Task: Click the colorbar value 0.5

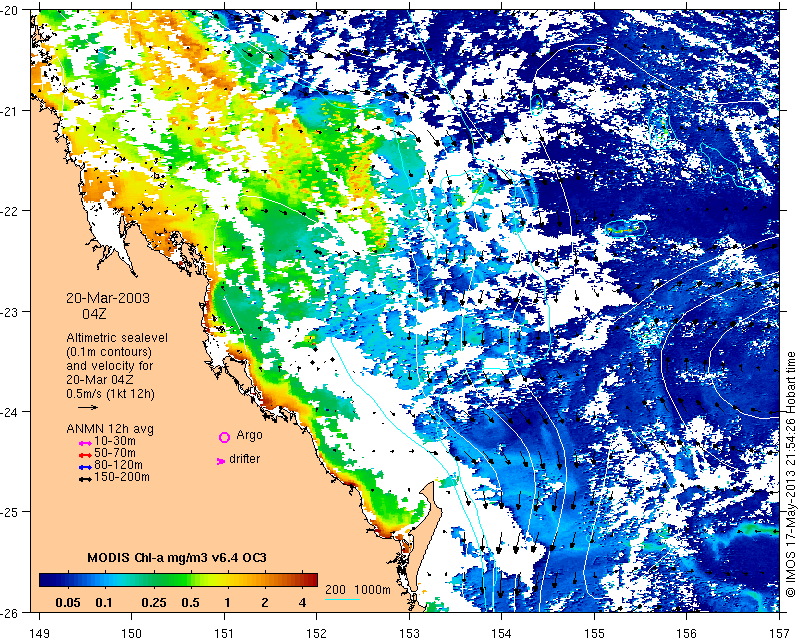Action: [190, 603]
